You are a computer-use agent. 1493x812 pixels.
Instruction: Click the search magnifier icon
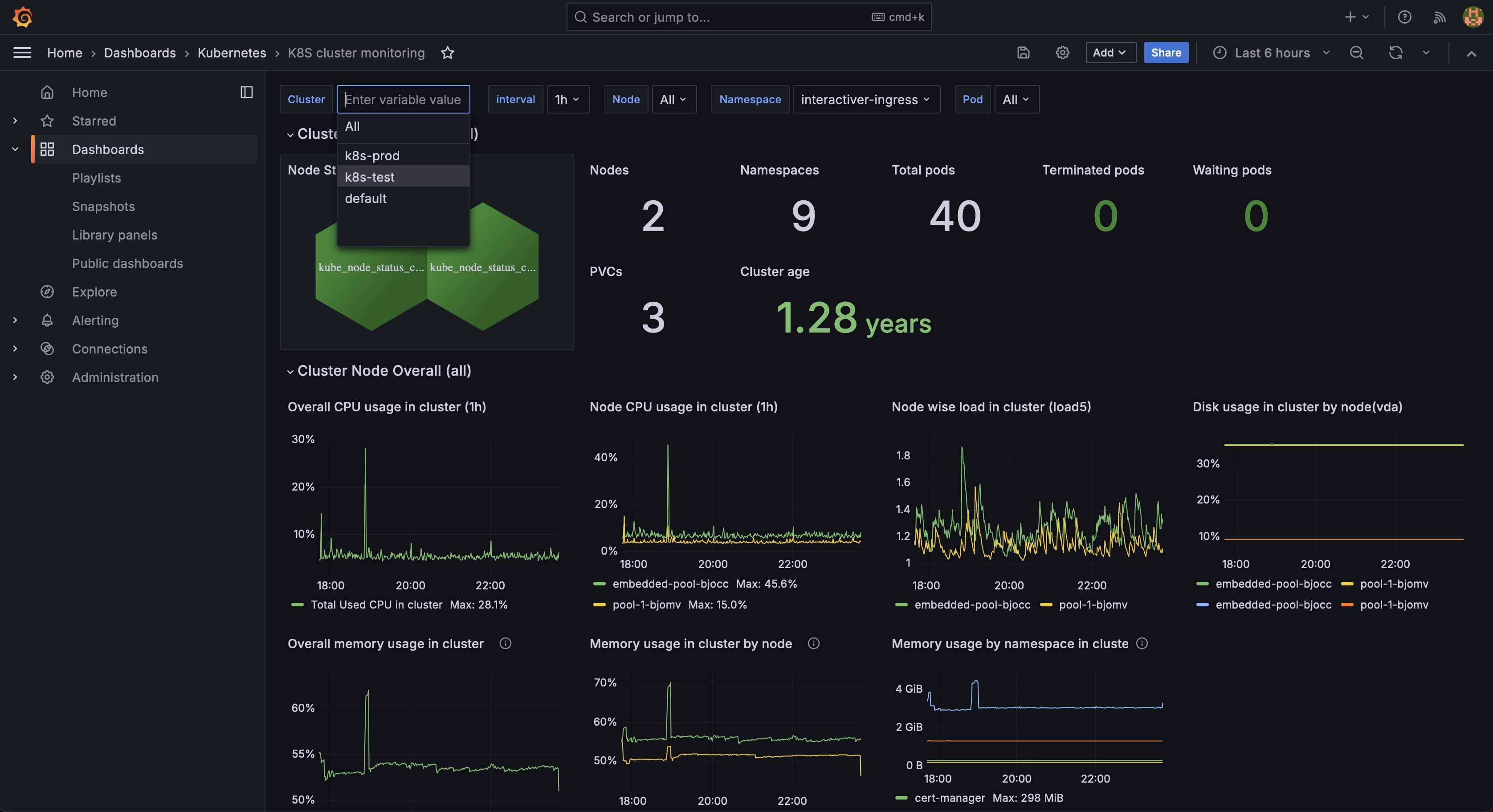click(x=580, y=17)
